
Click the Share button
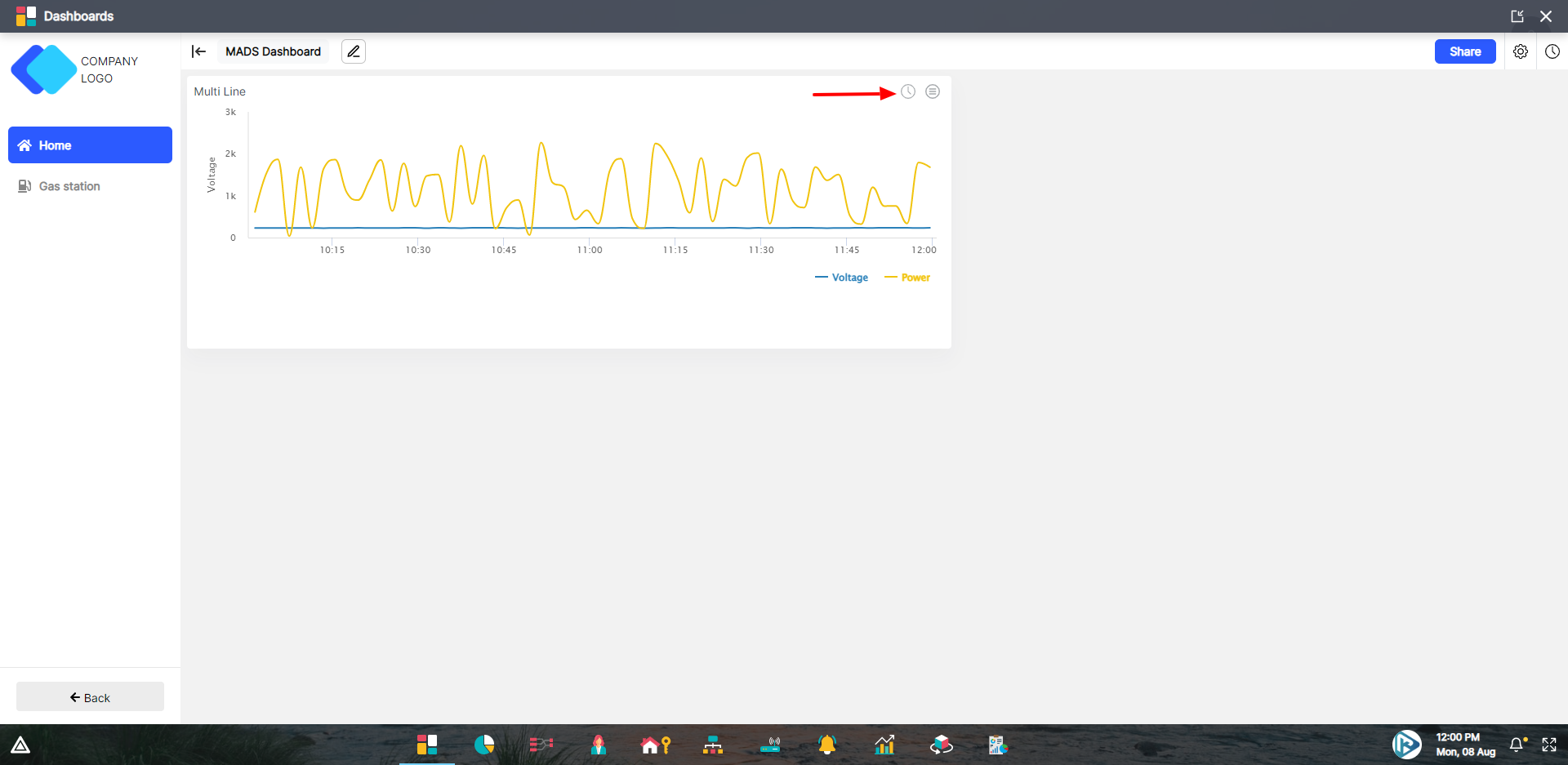pyautogui.click(x=1464, y=51)
